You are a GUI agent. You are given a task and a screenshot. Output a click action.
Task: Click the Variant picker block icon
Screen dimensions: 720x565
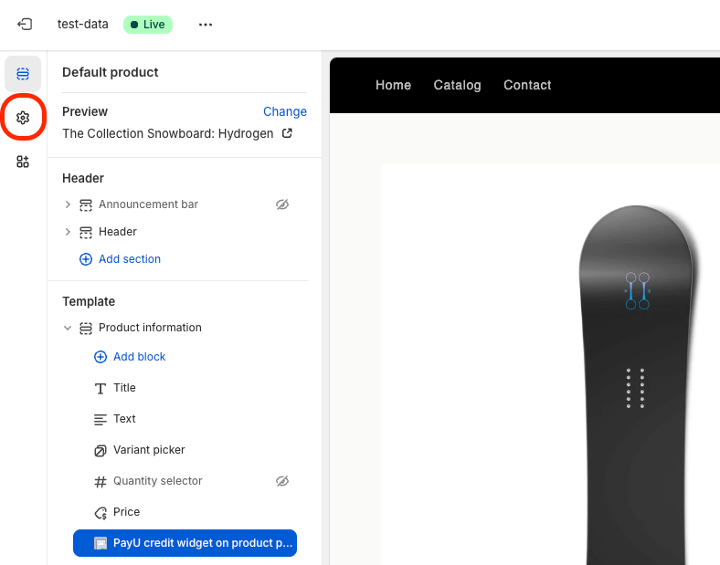pos(100,450)
